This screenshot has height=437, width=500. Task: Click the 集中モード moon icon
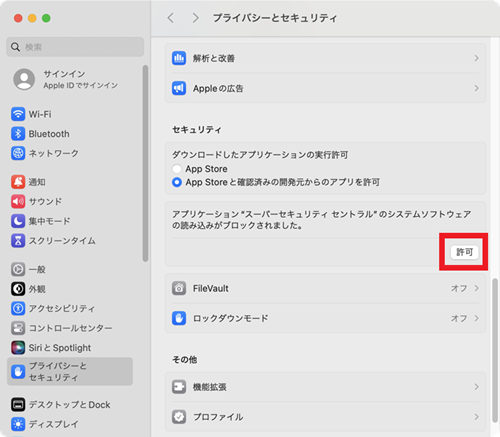tap(18, 221)
